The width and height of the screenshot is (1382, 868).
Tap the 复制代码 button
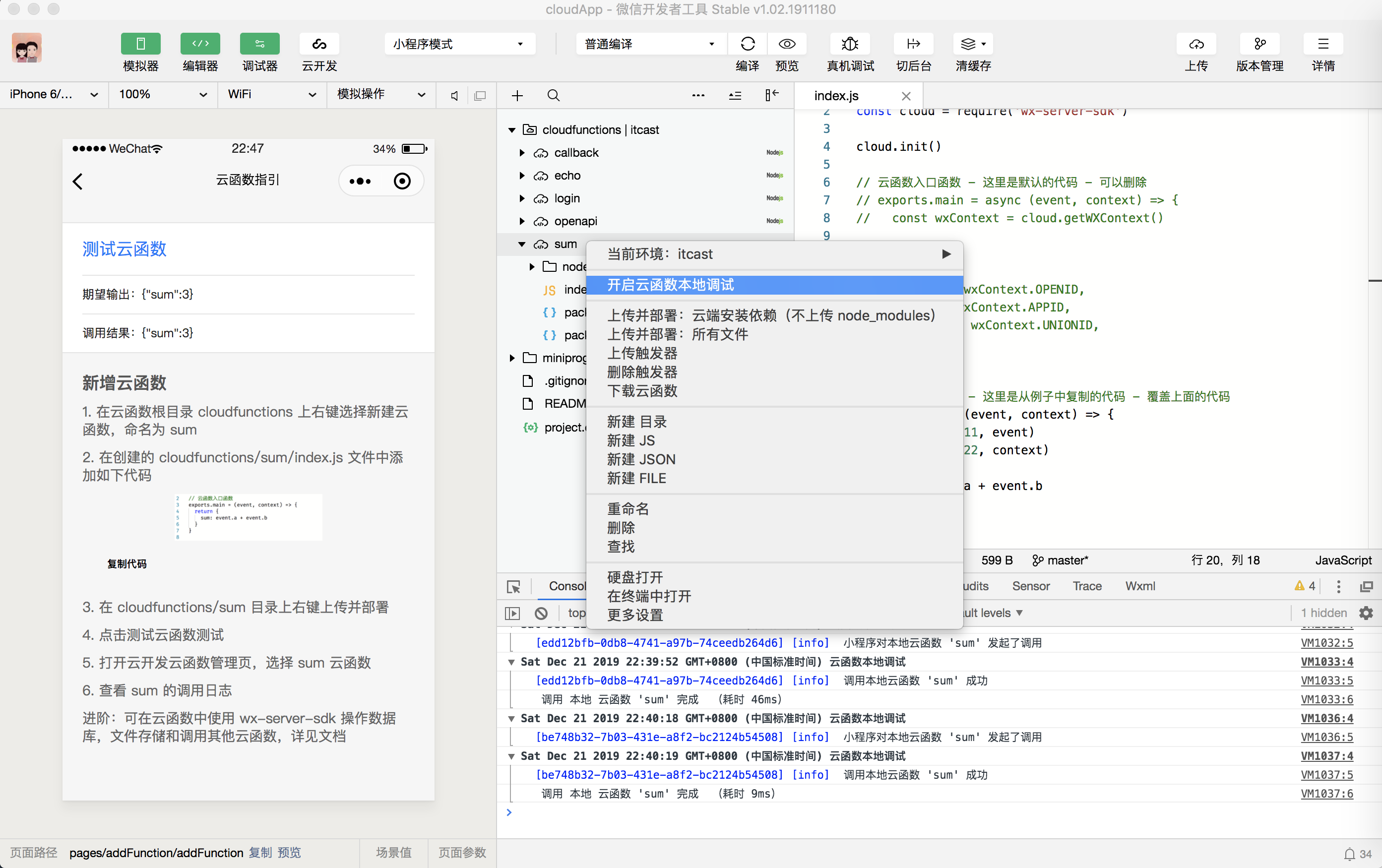[x=127, y=564]
